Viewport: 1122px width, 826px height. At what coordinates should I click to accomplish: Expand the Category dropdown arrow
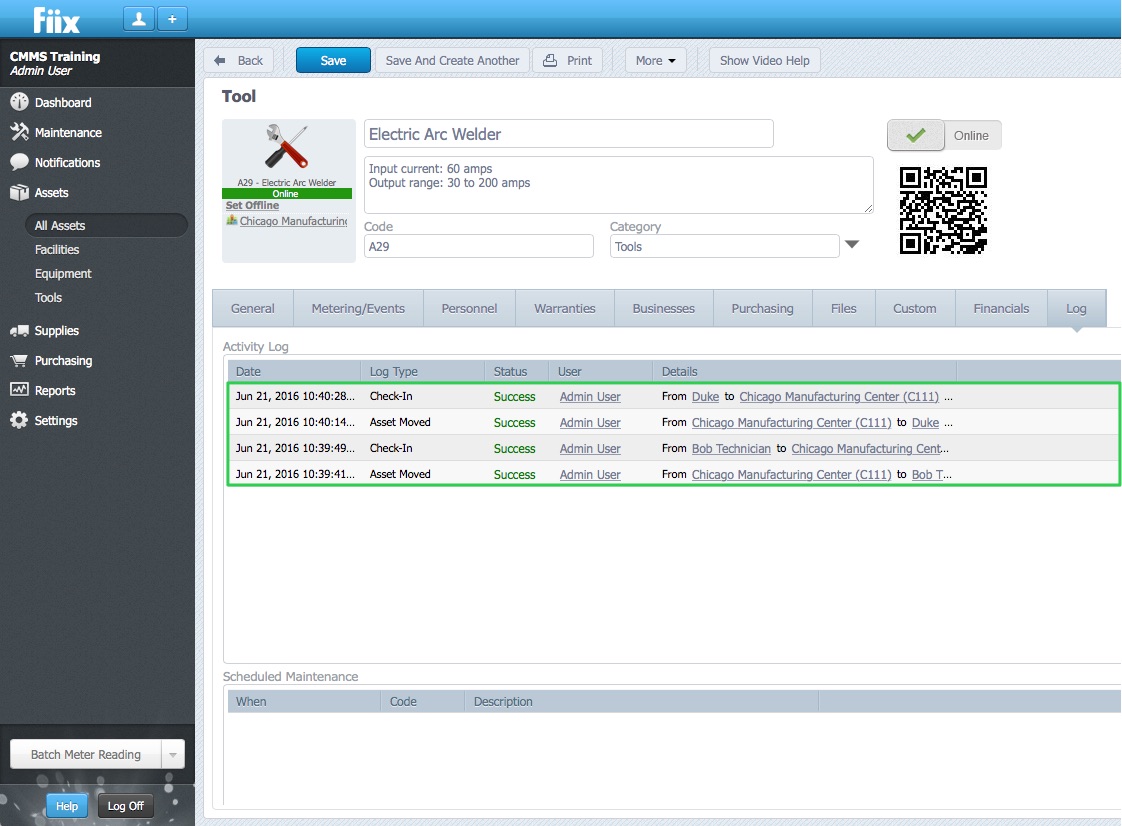tap(852, 245)
